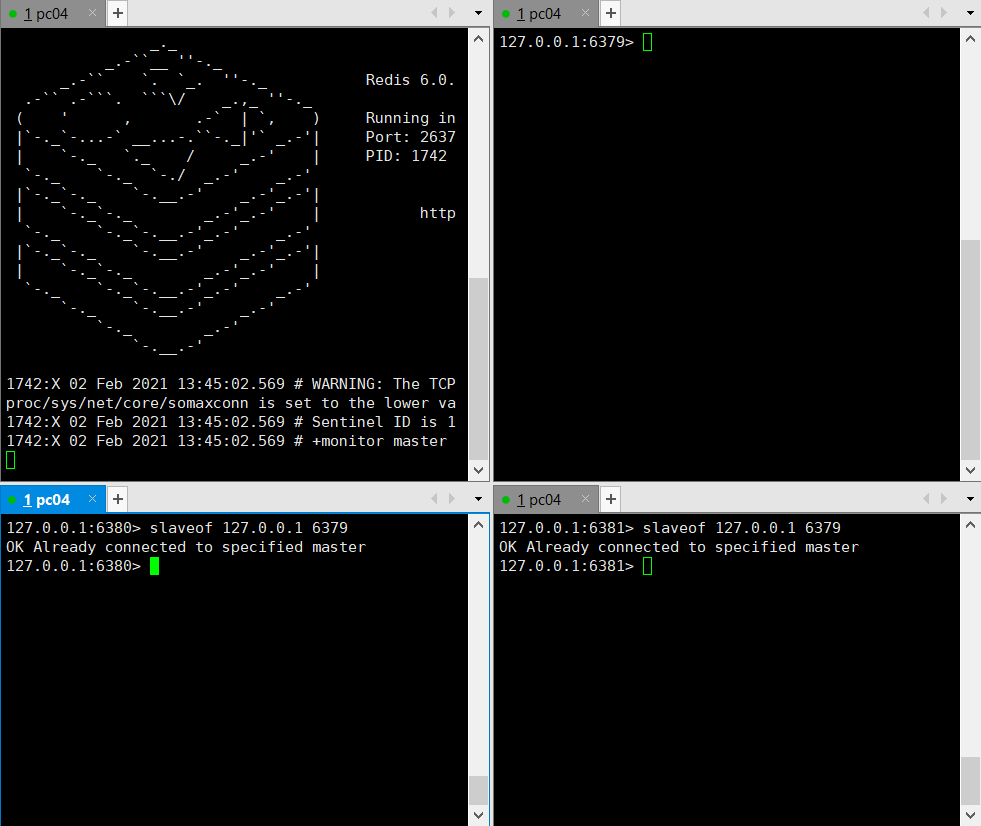
Task: Click scroll down arrow in 6380 pane
Action: pos(479,815)
